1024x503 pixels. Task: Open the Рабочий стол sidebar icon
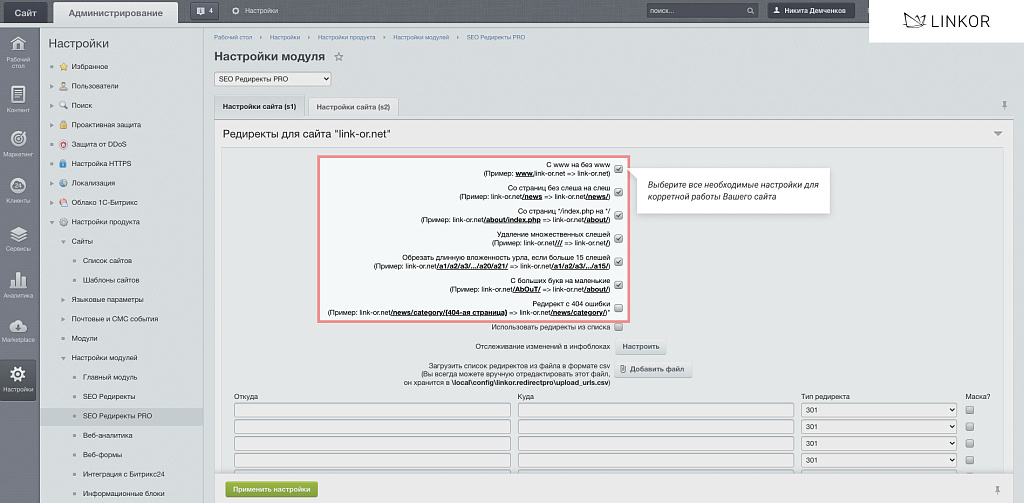click(x=18, y=50)
